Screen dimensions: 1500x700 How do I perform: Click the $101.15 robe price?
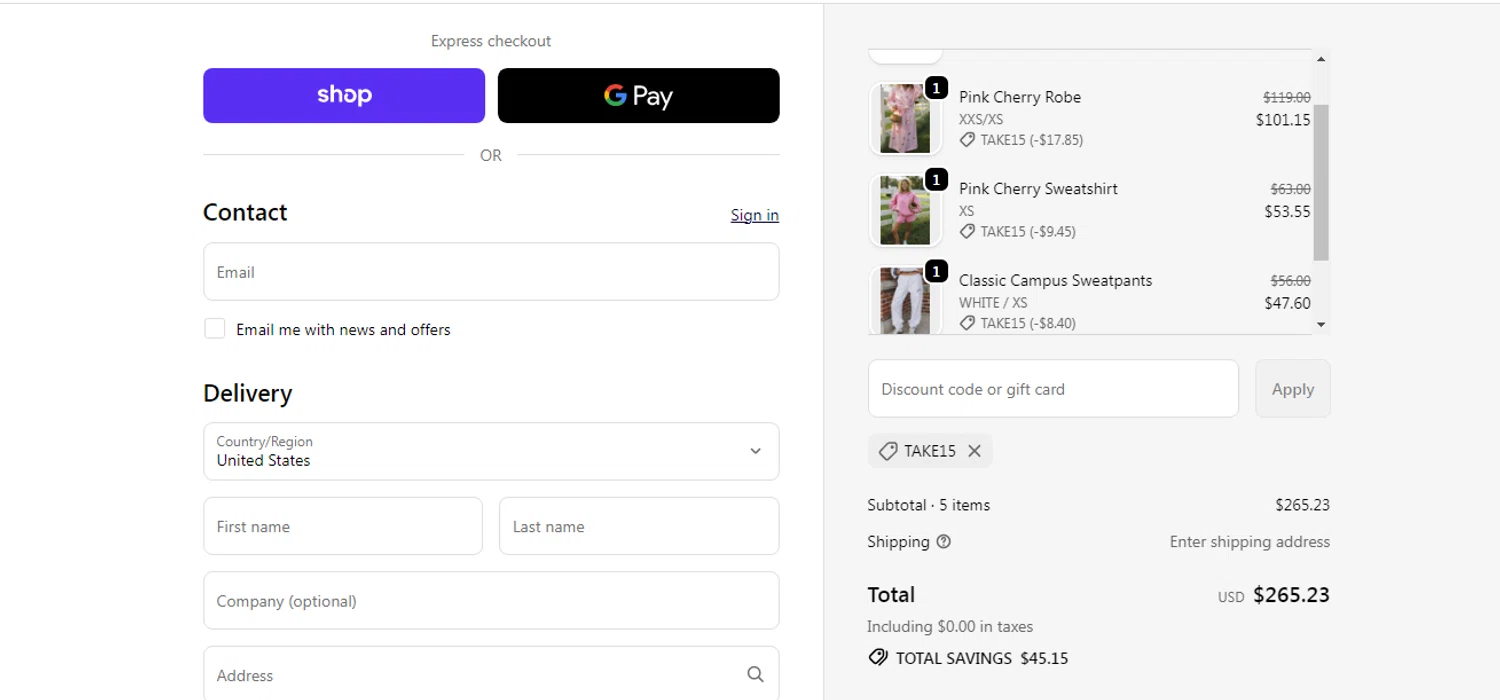[1283, 120]
